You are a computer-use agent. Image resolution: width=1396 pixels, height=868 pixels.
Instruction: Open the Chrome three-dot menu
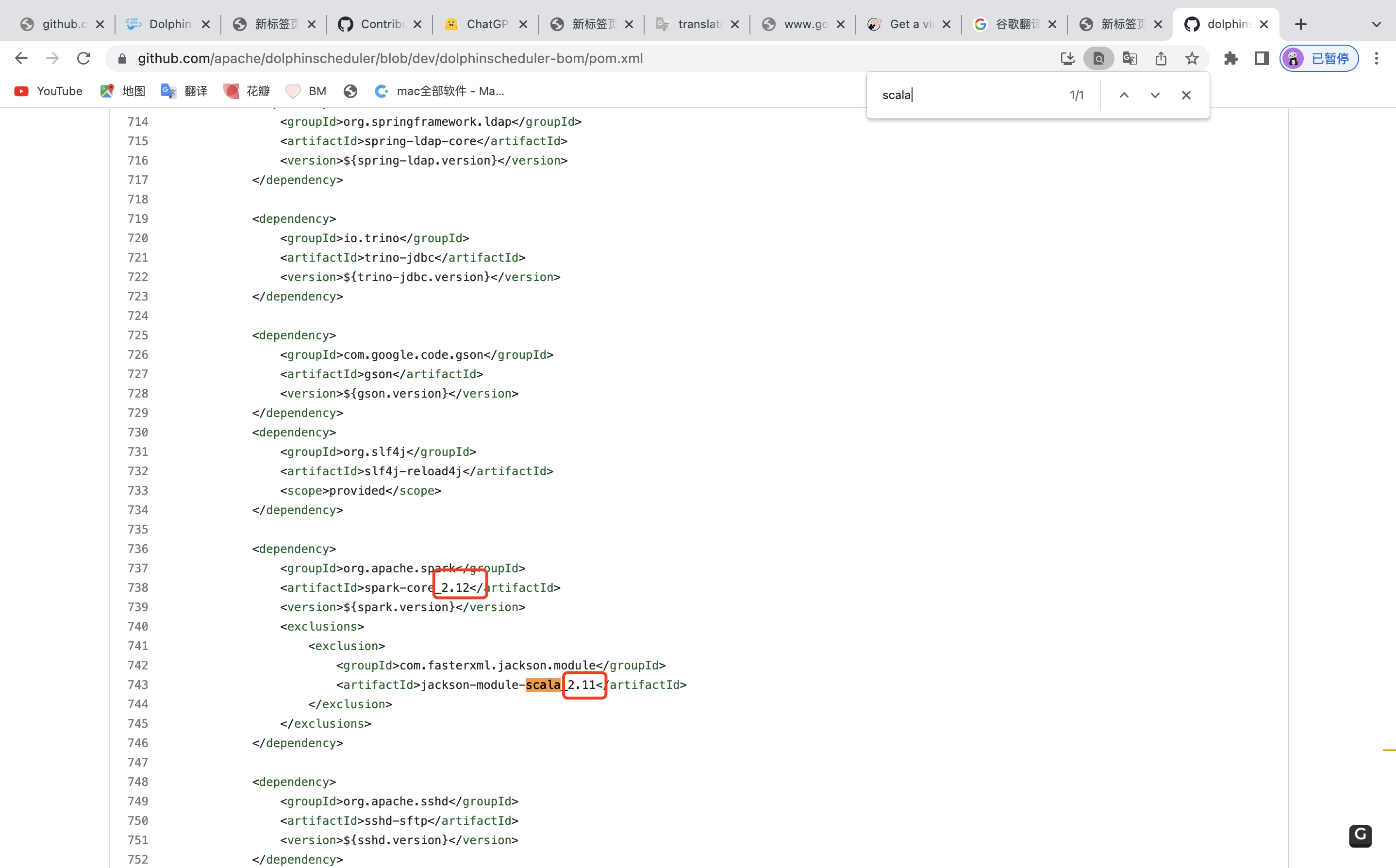click(1377, 58)
